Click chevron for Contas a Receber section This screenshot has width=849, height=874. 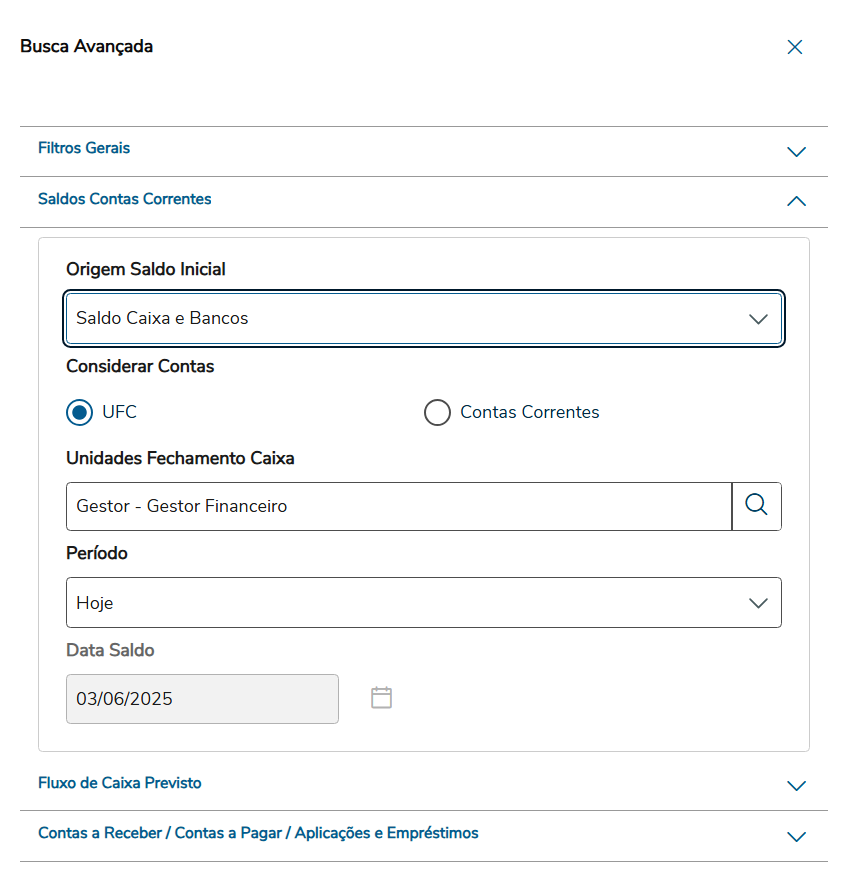pos(796,837)
